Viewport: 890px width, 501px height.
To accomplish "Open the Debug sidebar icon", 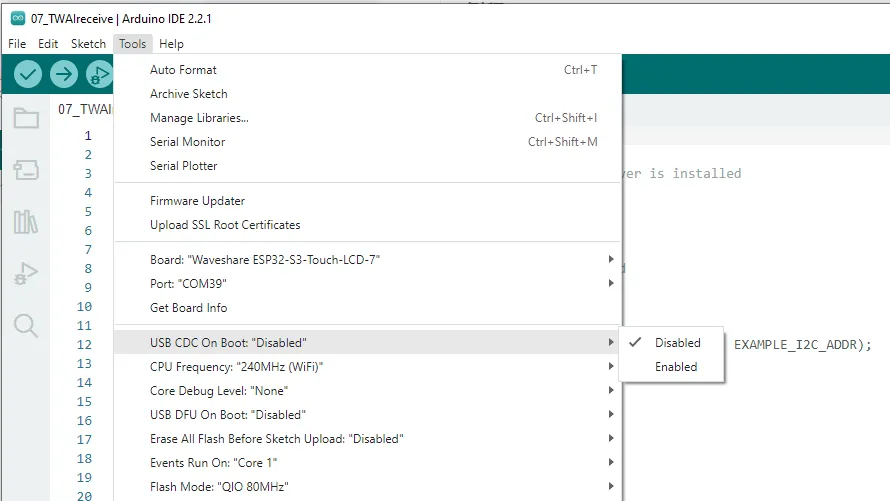I will pyautogui.click(x=26, y=274).
